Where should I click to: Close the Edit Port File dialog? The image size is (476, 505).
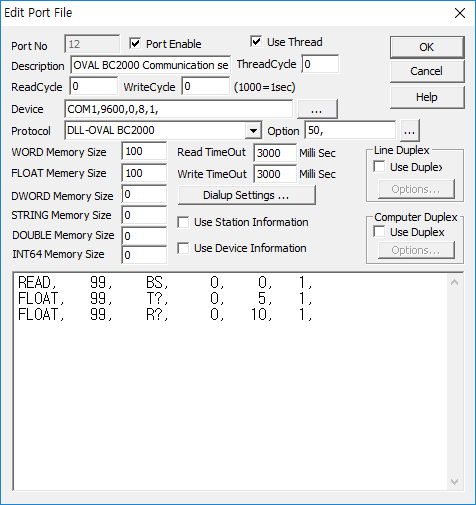[460, 13]
